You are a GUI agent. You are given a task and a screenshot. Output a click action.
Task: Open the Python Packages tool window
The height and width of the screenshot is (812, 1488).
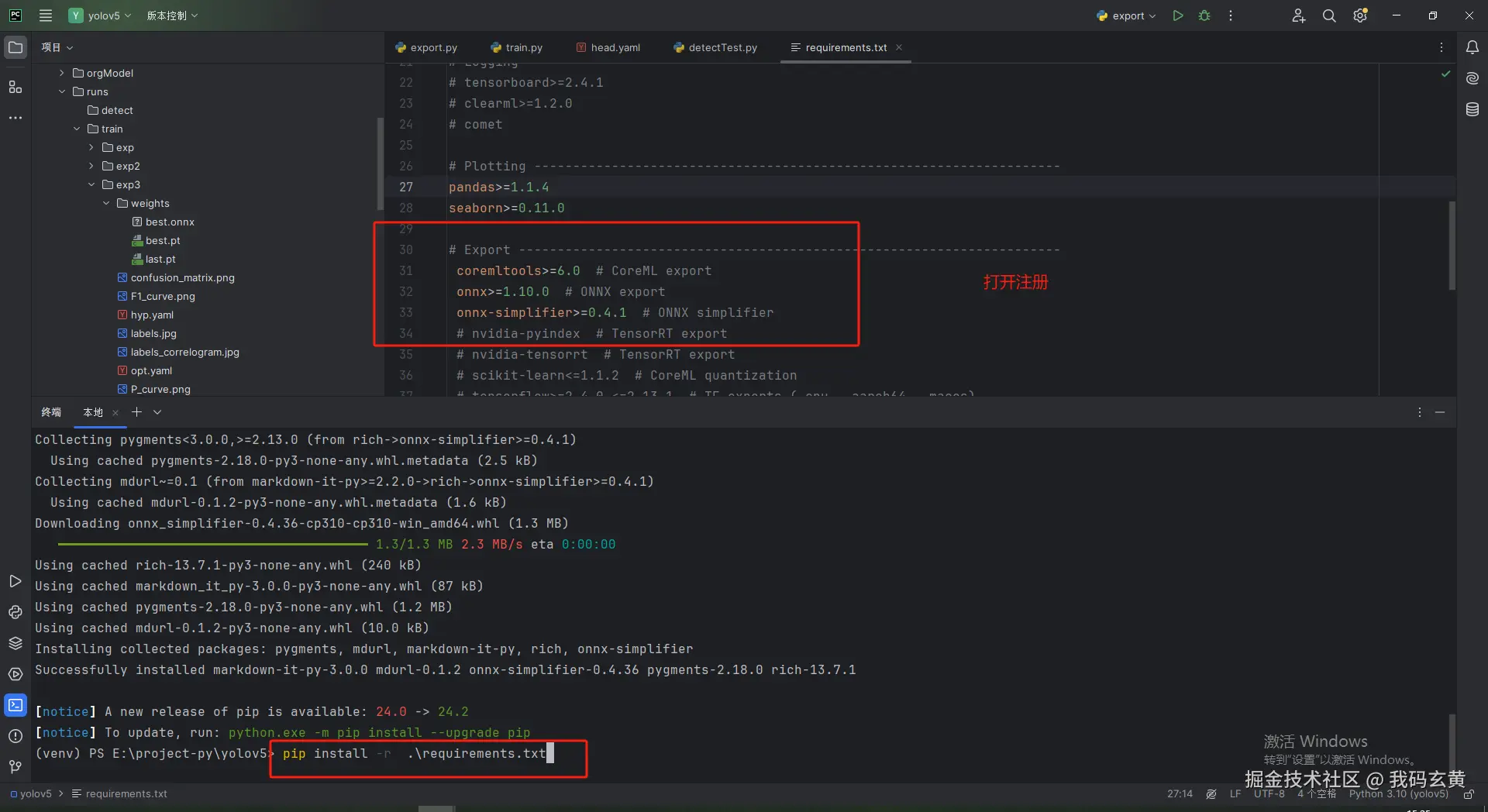pyautogui.click(x=15, y=643)
